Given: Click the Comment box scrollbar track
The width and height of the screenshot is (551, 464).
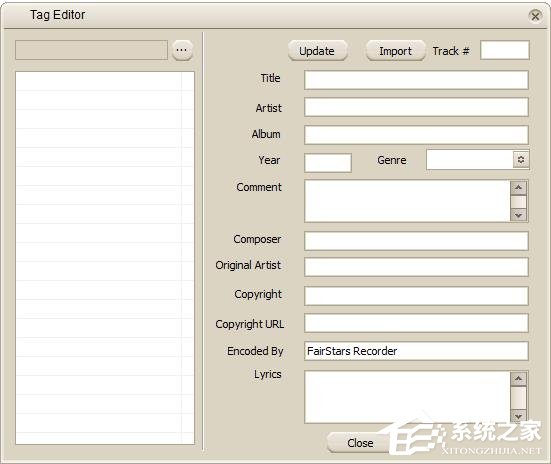Looking at the screenshot, I should 518,202.
